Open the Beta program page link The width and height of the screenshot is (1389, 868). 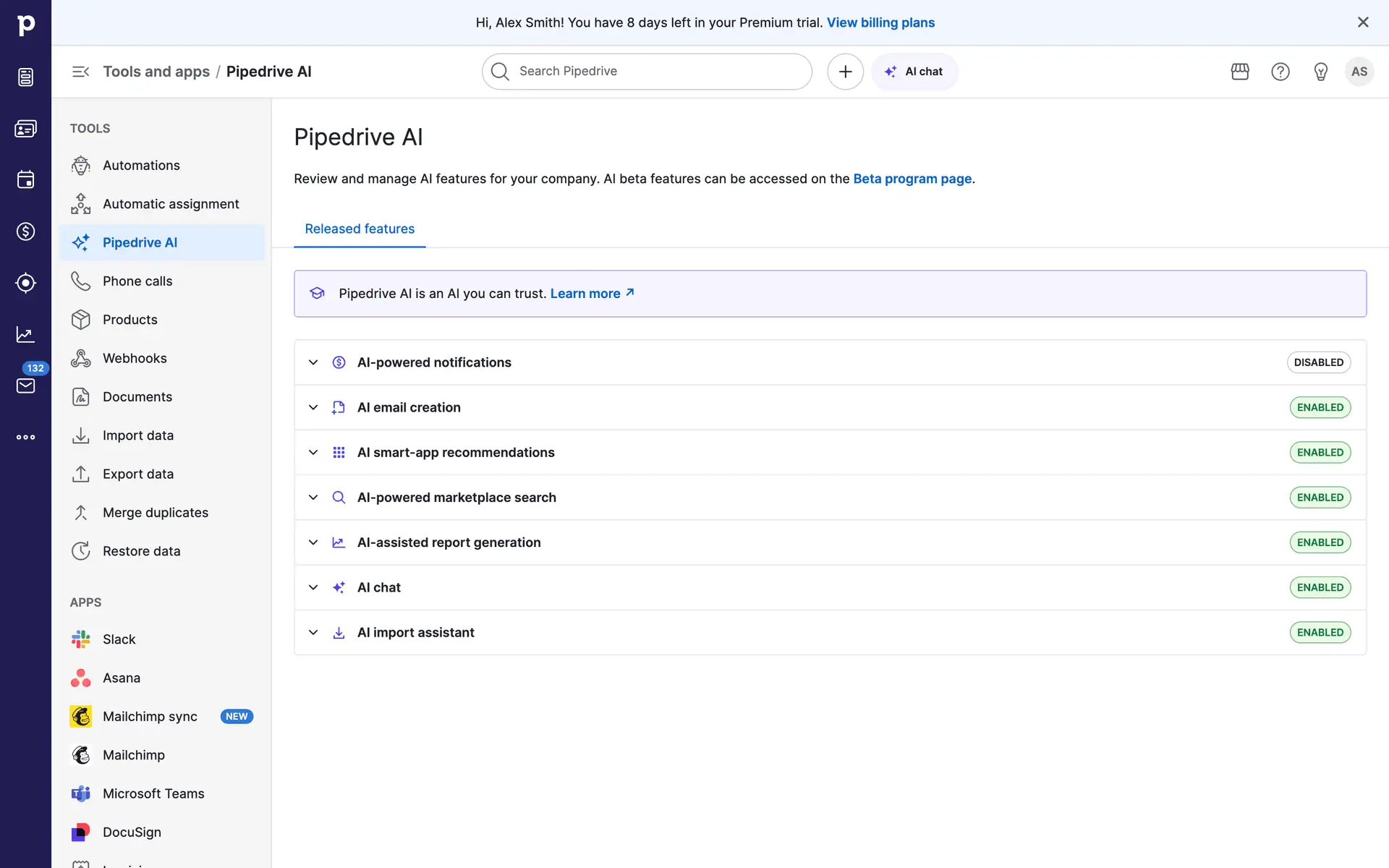point(912,179)
